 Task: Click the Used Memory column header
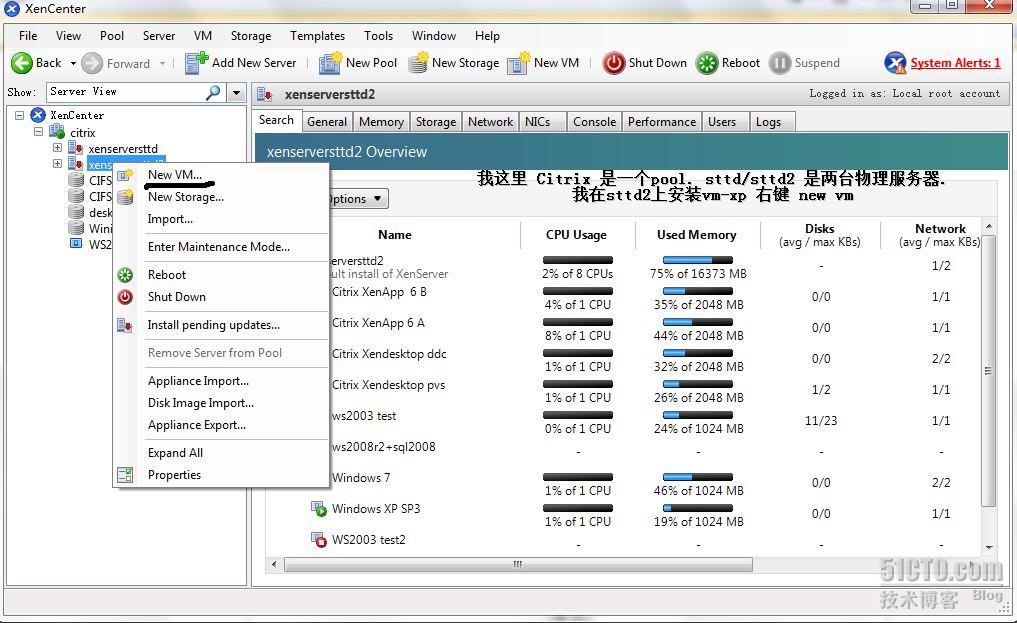click(697, 235)
